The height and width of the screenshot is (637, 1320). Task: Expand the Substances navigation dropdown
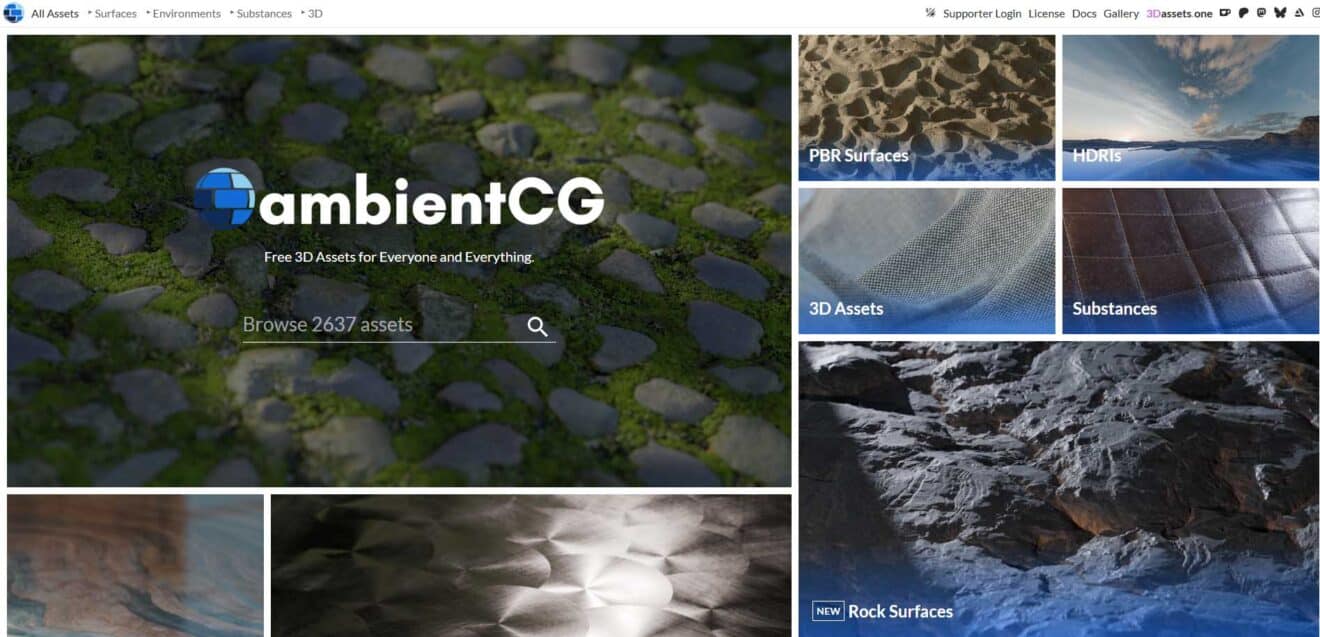pyautogui.click(x=261, y=14)
